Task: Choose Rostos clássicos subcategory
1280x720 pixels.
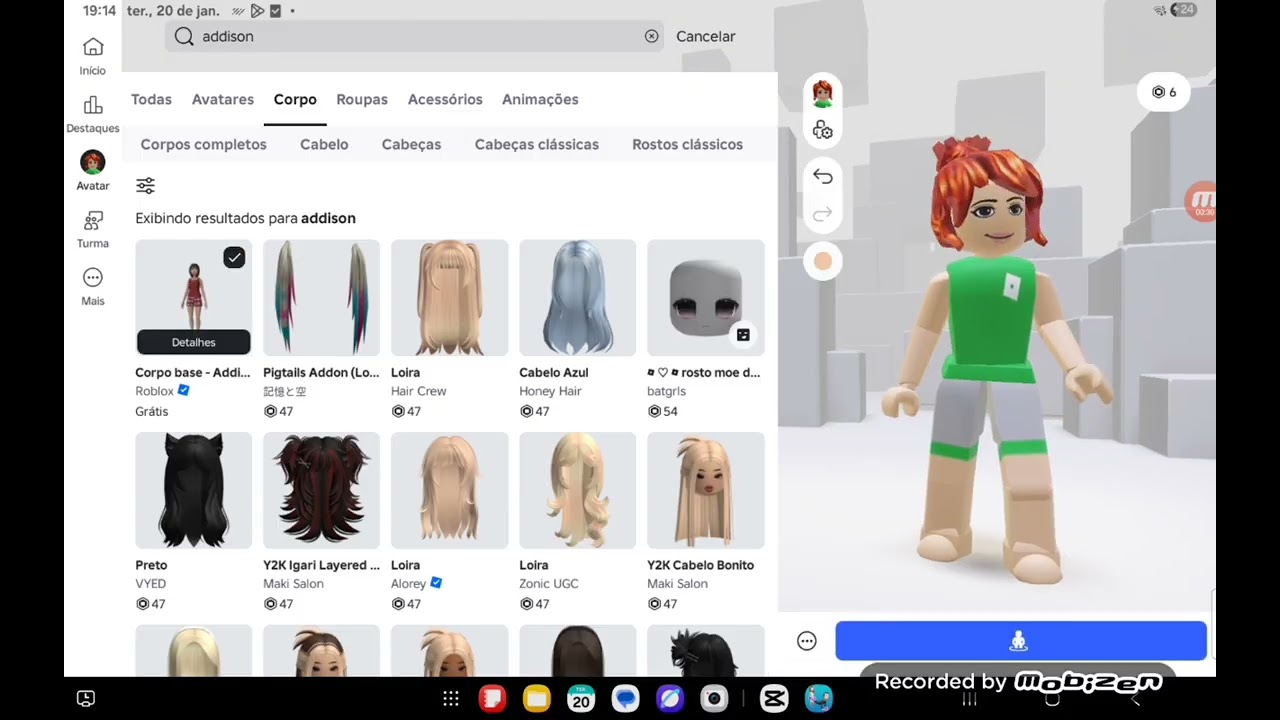Action: click(x=687, y=144)
